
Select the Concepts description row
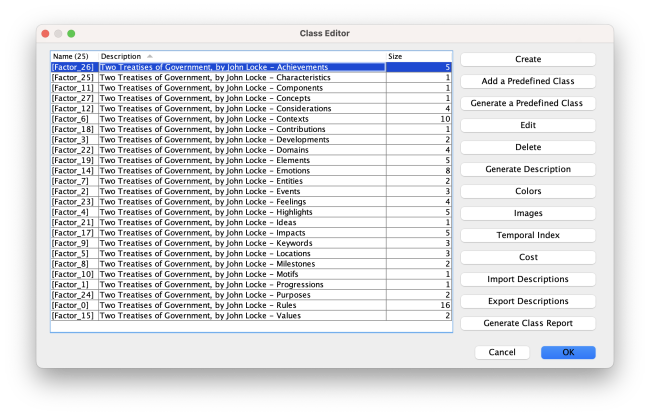(242, 98)
